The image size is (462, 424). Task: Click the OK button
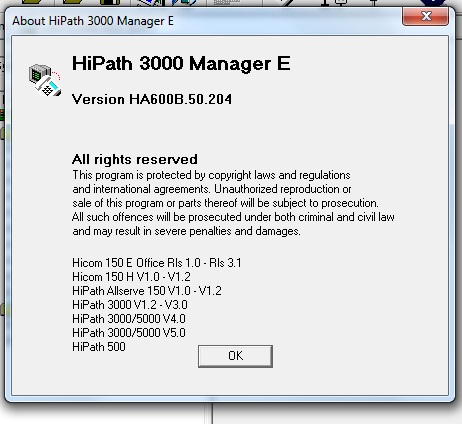click(235, 356)
